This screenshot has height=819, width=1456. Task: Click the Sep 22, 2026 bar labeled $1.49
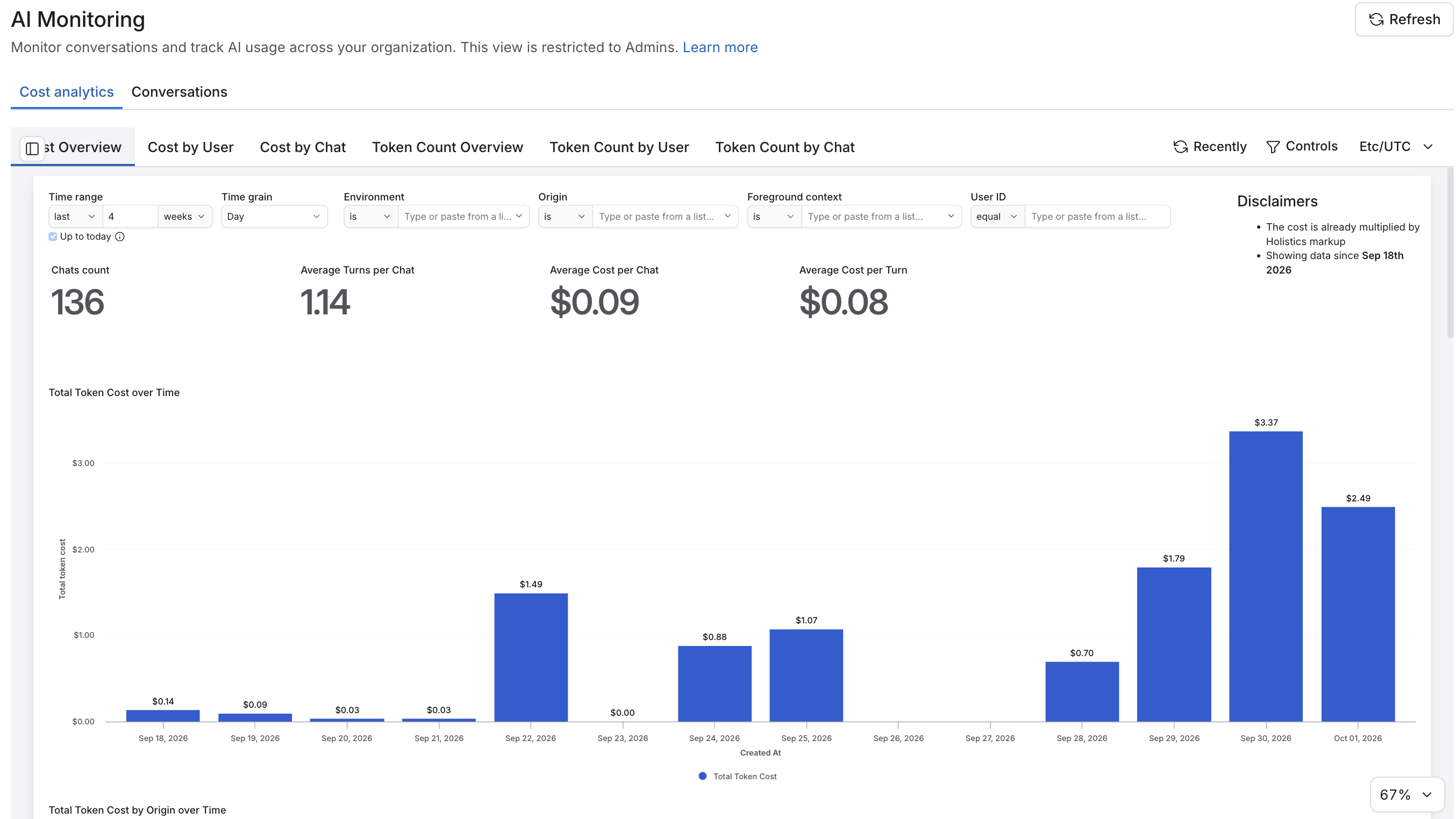coord(531,657)
